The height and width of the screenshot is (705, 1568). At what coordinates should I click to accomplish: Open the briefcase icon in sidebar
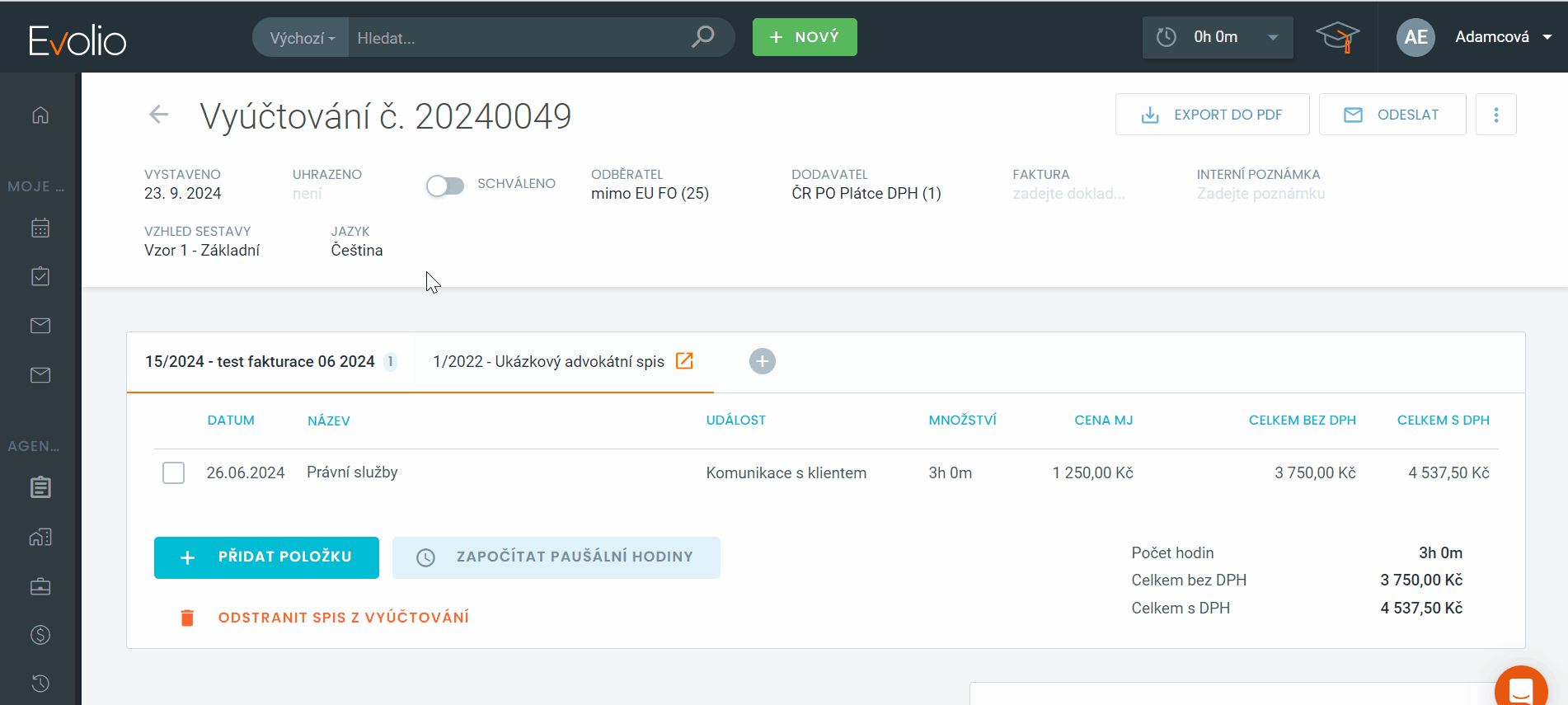(x=40, y=586)
